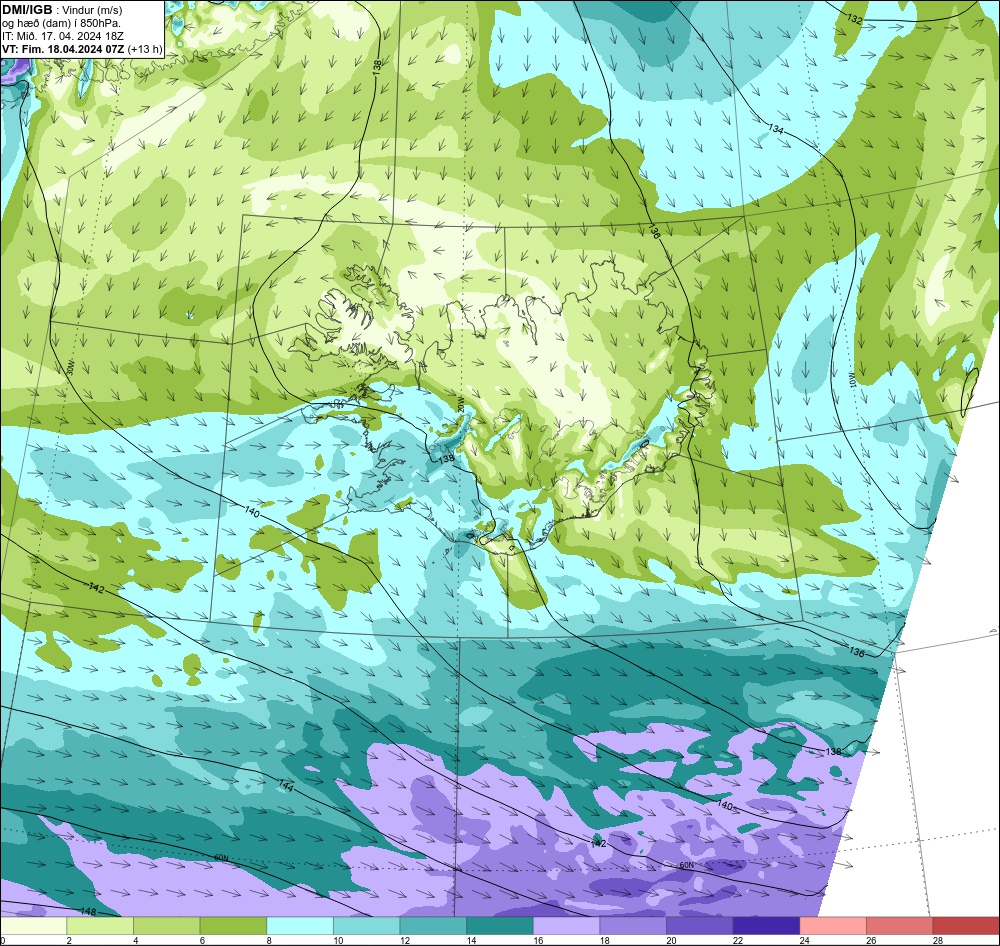Click the '148' contour label
The width and height of the screenshot is (1000, 946).
click(x=88, y=912)
